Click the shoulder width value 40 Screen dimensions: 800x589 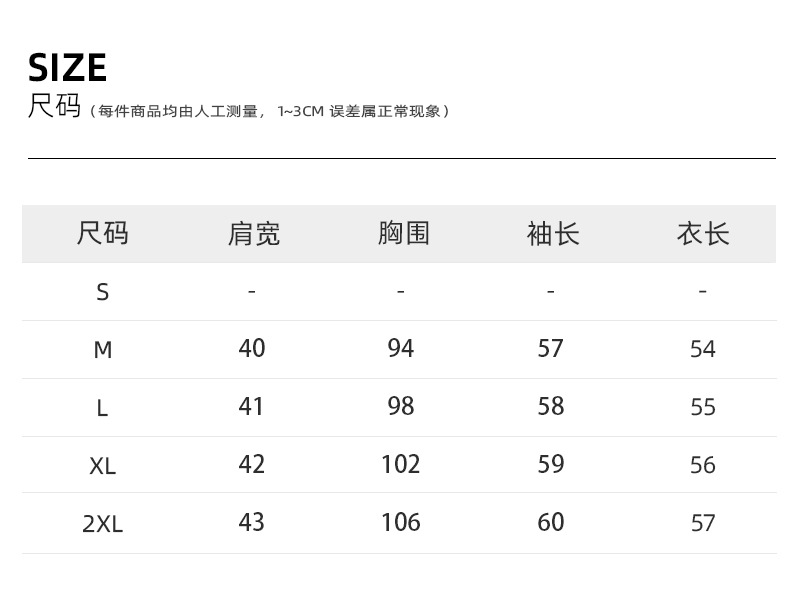click(x=252, y=348)
